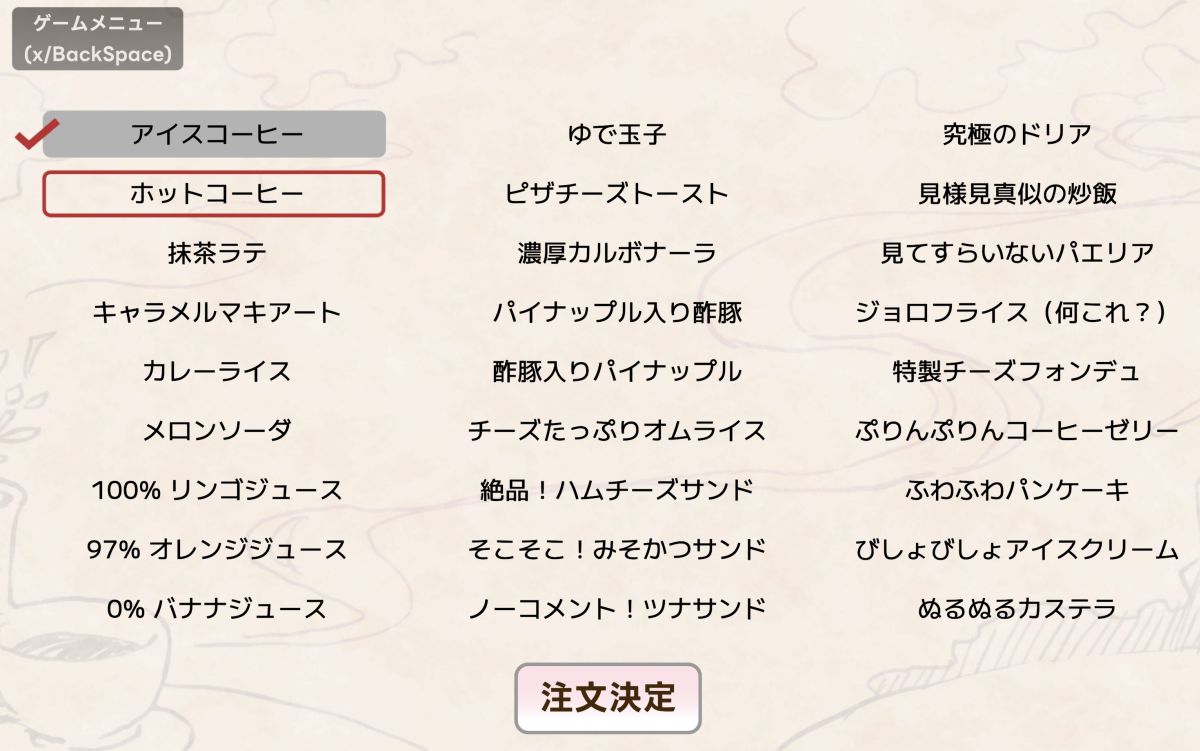Choose 特製チーズフォンデュ

pos(1017,371)
